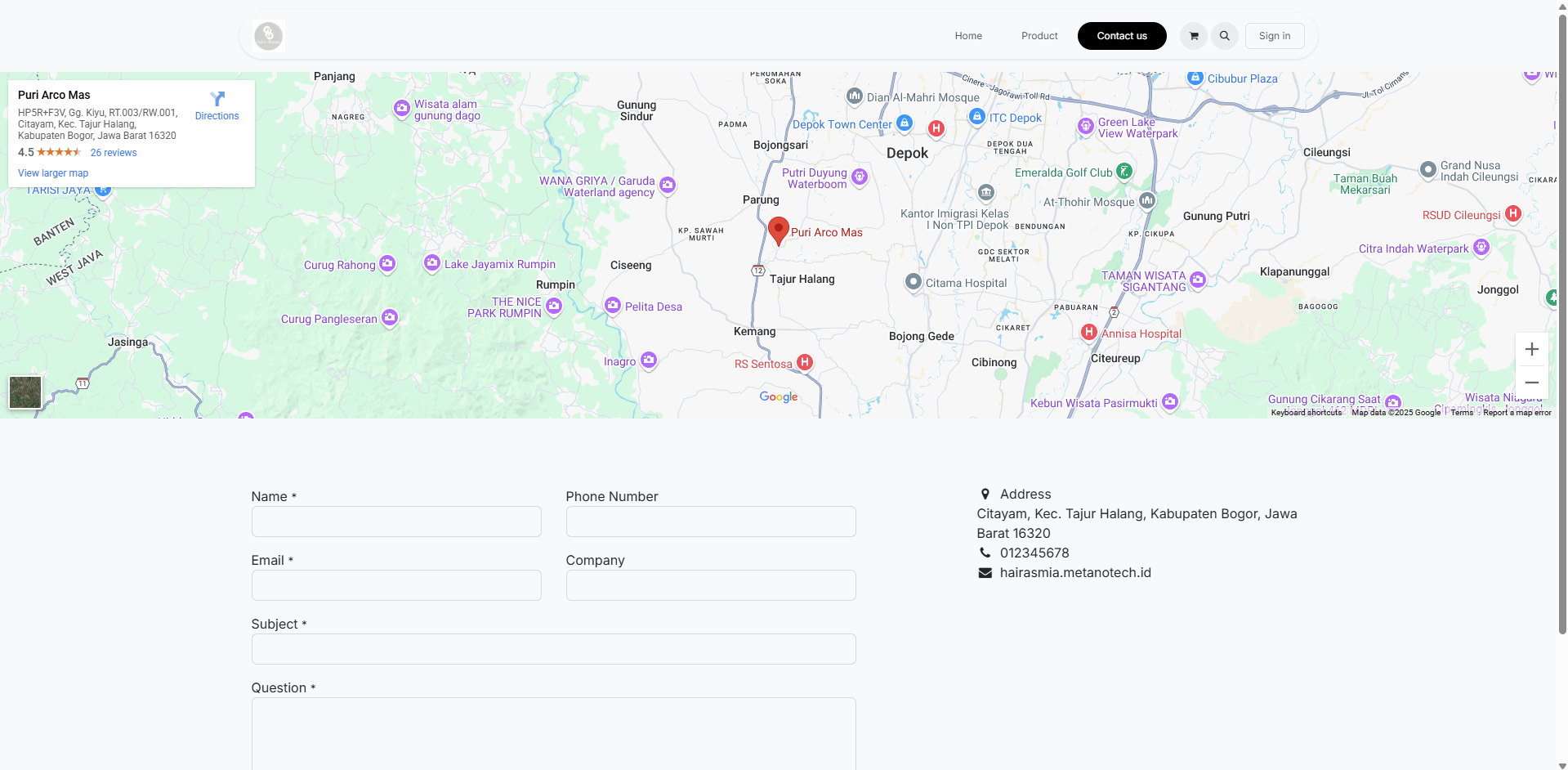Click Tajur Halang map label
The height and width of the screenshot is (770, 1568).
802,280
